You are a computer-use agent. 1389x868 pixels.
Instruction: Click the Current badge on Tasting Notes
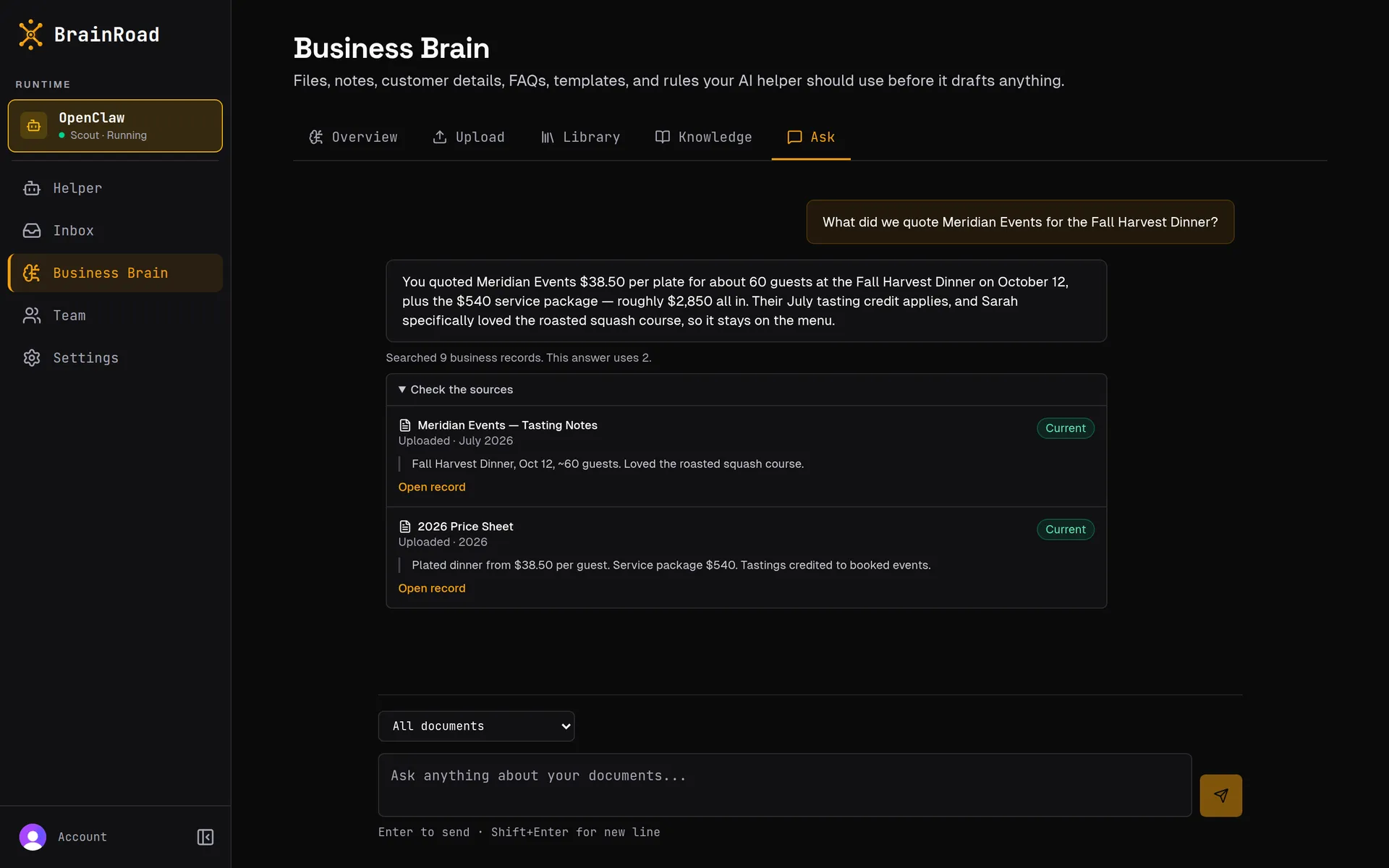(1066, 428)
